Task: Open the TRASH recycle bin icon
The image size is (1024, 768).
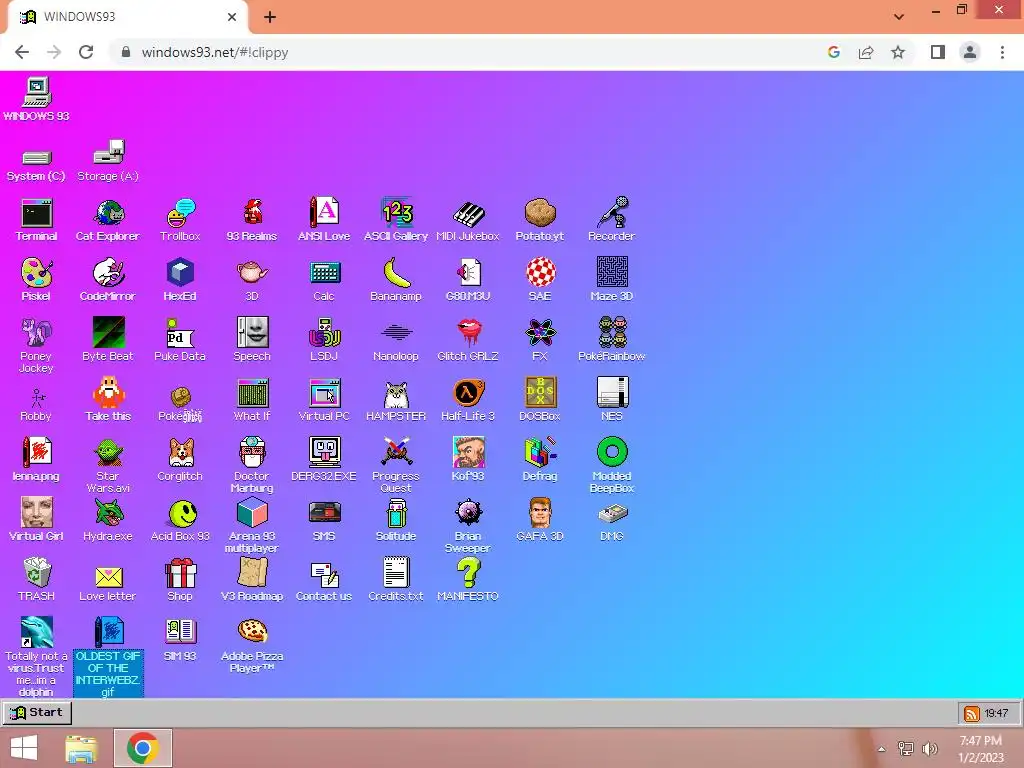Action: (37, 573)
